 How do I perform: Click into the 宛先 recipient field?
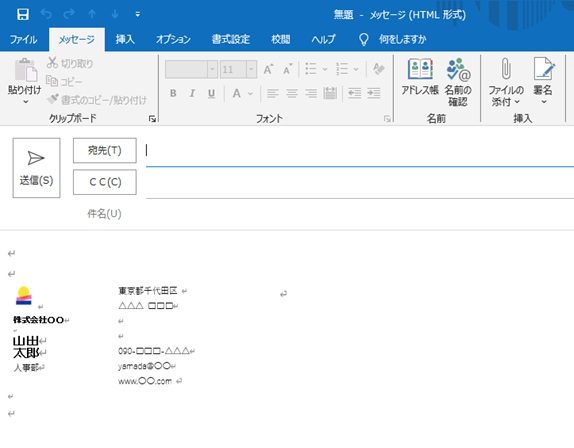360,150
